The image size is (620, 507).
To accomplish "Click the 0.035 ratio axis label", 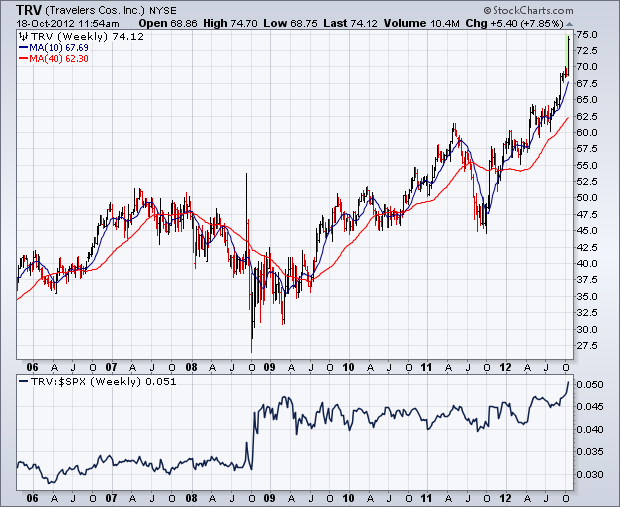I will [x=590, y=452].
